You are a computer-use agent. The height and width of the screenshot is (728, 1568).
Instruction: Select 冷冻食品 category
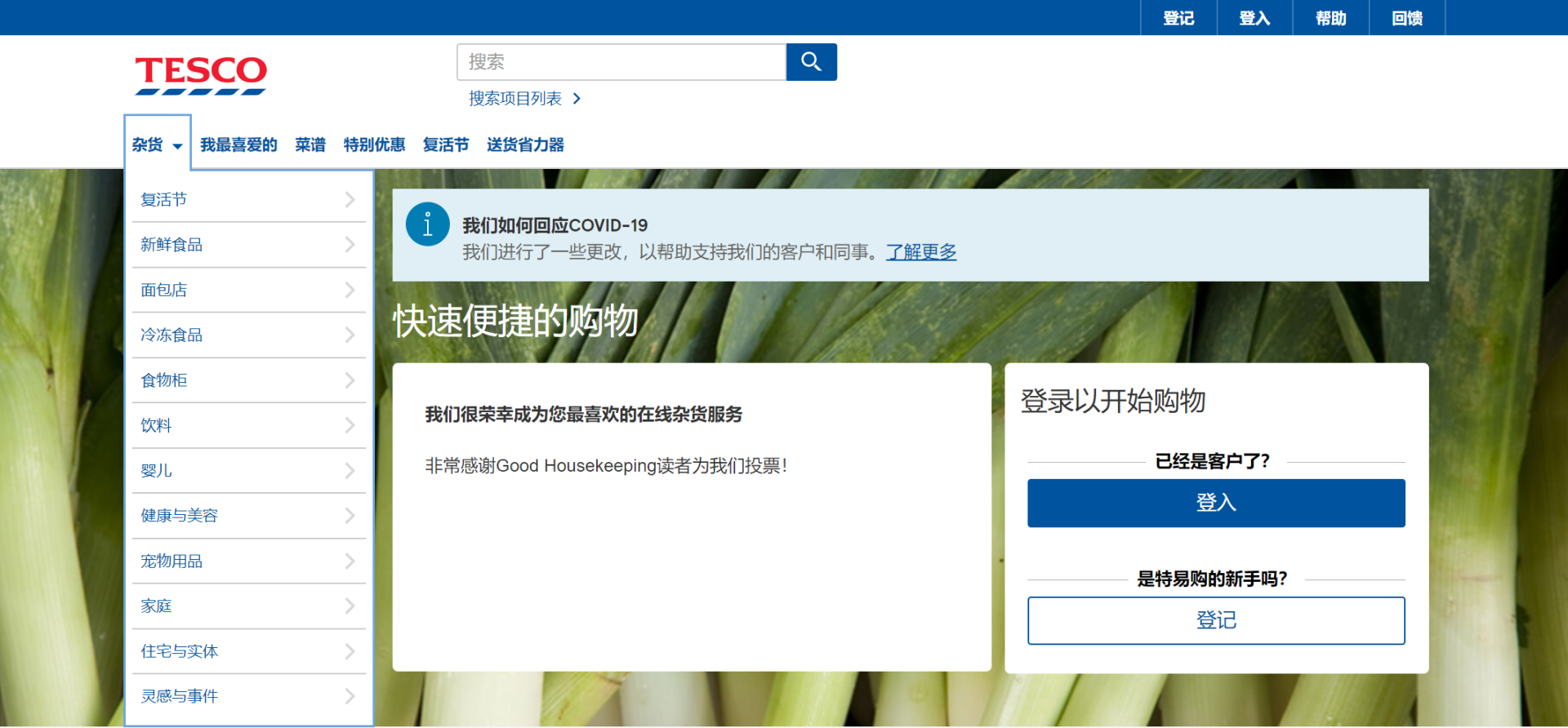171,335
